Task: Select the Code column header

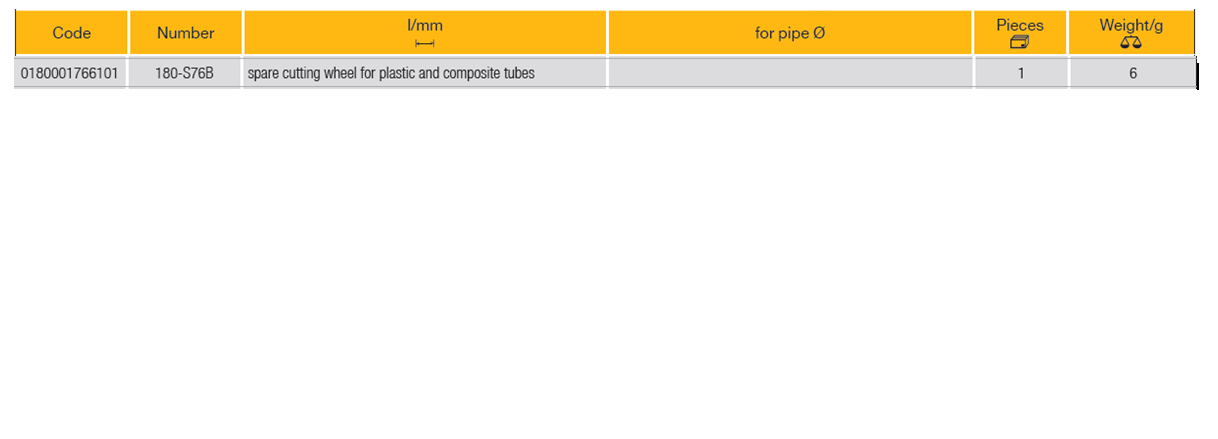Action: [71, 33]
